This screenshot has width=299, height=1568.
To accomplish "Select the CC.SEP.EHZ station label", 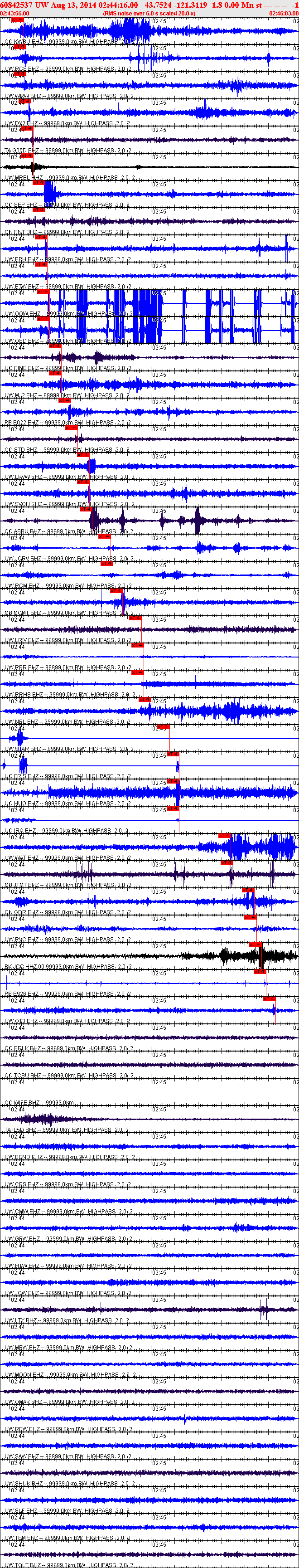I will (x=67, y=205).
